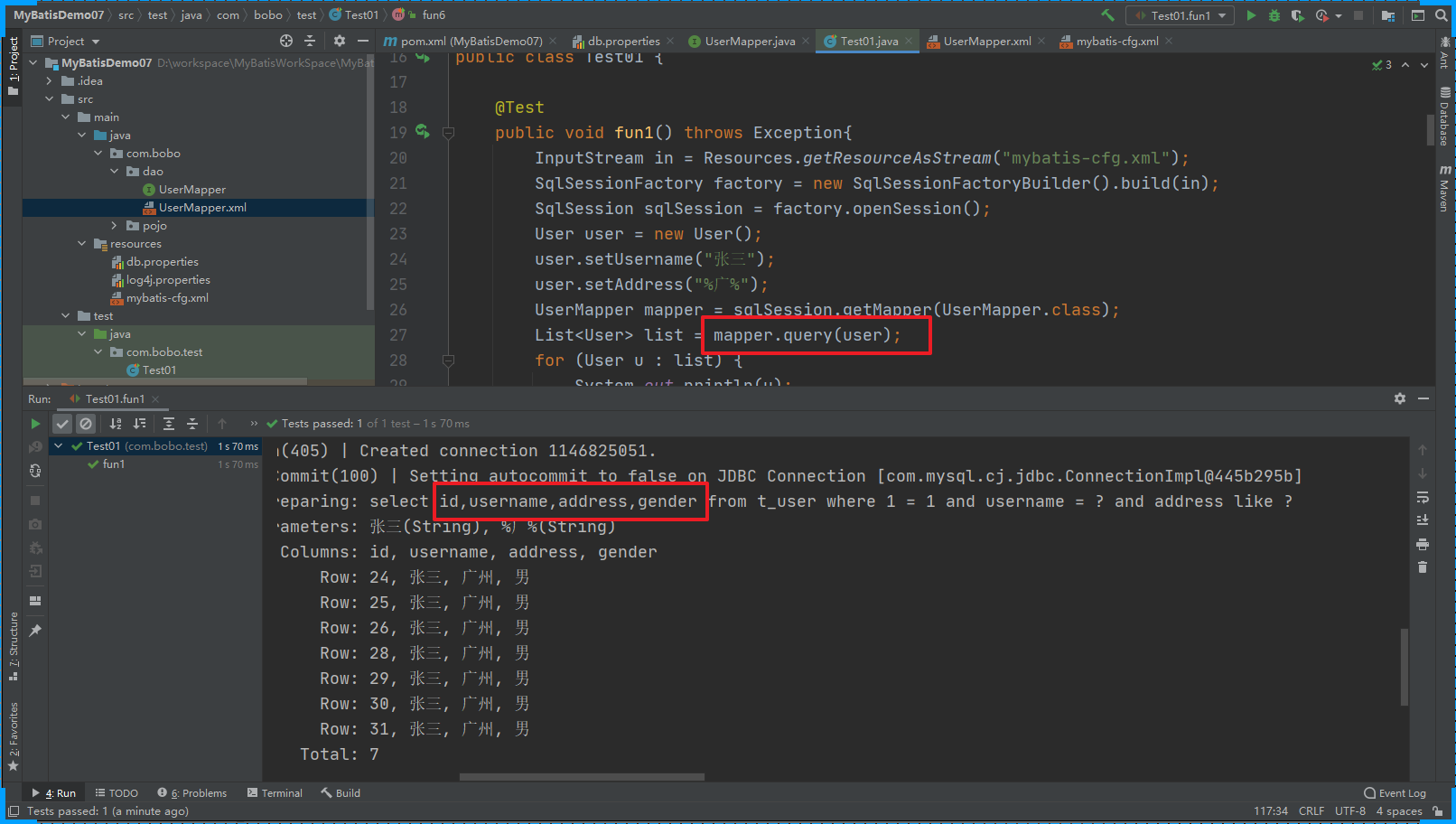Toggle Maven tool window on right stripe

click(1444, 188)
